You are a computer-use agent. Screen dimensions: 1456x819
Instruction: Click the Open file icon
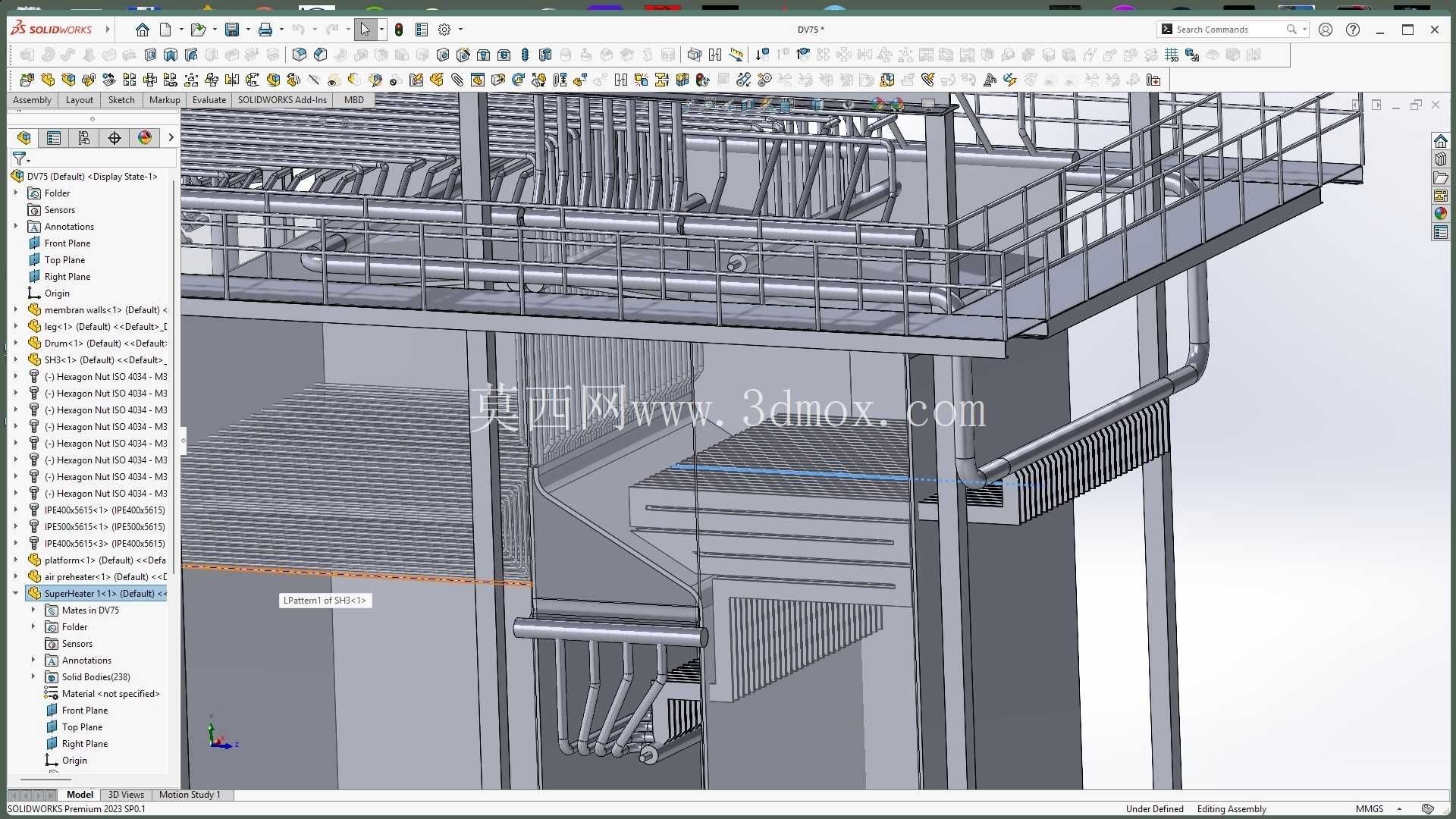198,30
